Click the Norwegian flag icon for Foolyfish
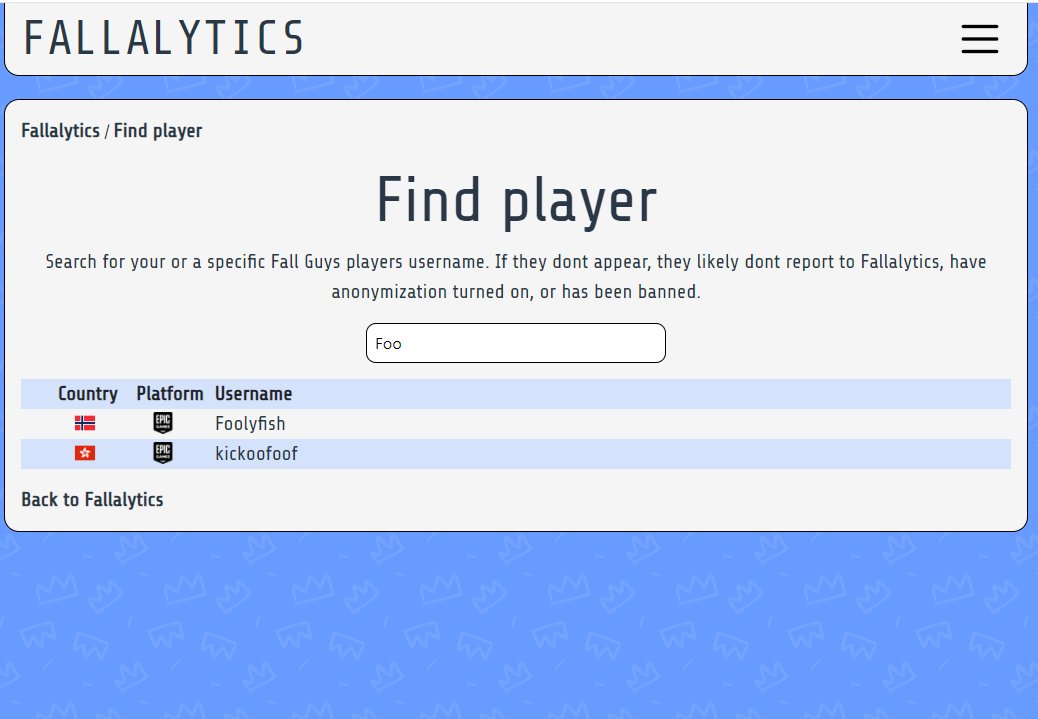The width and height of the screenshot is (1038, 719). (x=84, y=422)
